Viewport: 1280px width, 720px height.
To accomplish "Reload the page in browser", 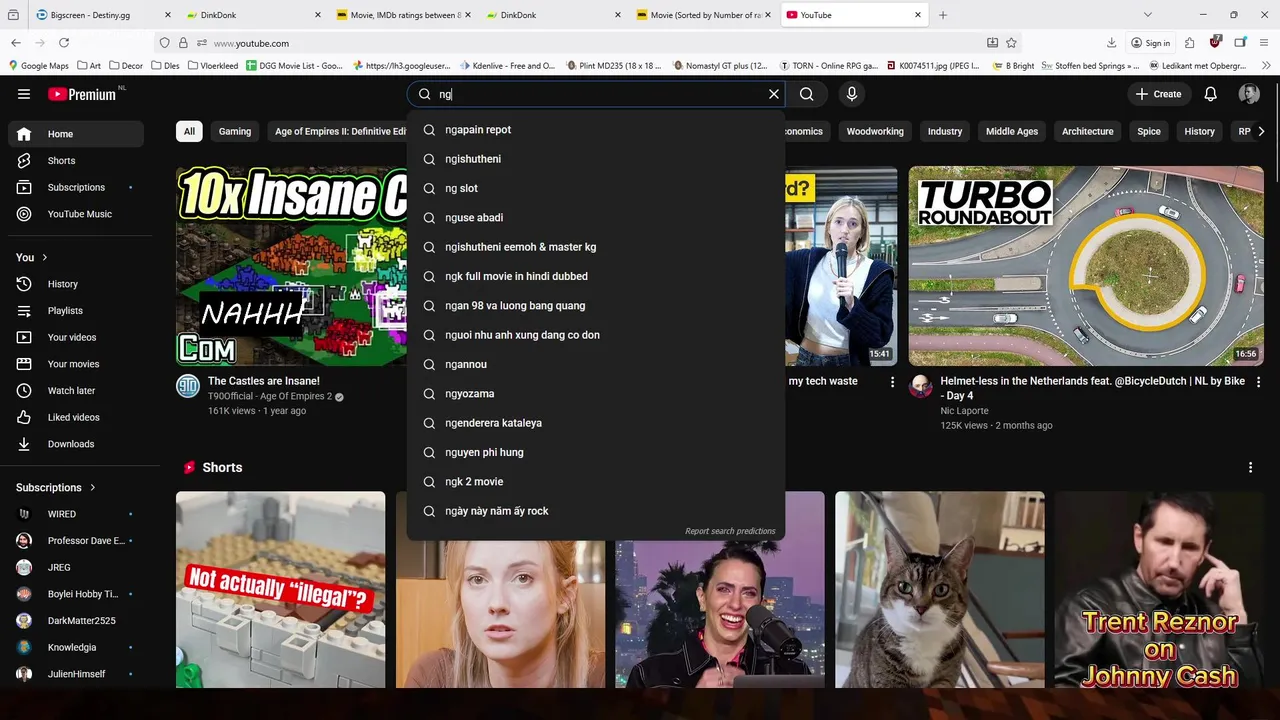I will point(64,43).
